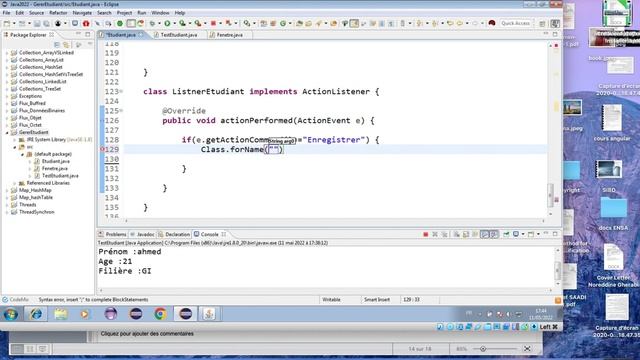This screenshot has height=360, width=640.
Task: Click the background viewer zoom slider handle
Action: pyautogui.click(x=483, y=349)
